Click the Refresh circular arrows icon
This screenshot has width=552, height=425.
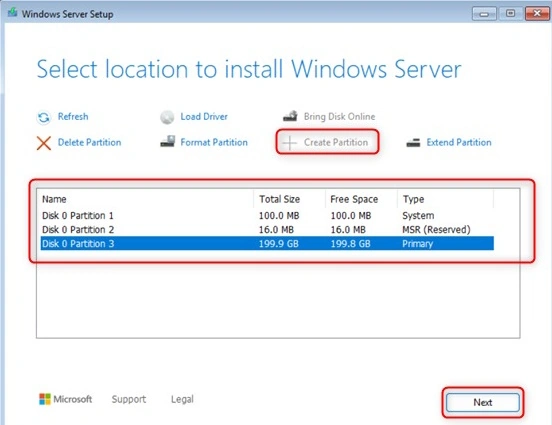(x=44, y=117)
